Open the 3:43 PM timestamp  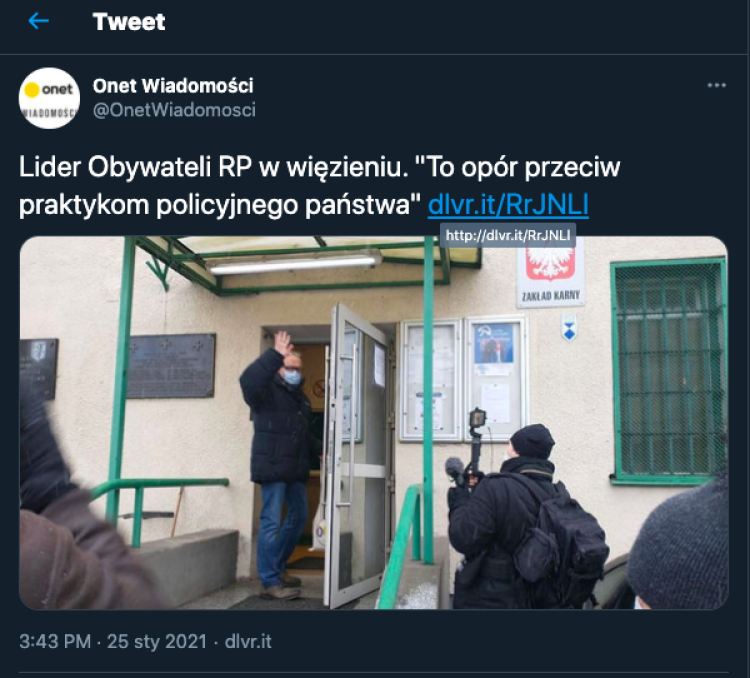[x=55, y=641]
